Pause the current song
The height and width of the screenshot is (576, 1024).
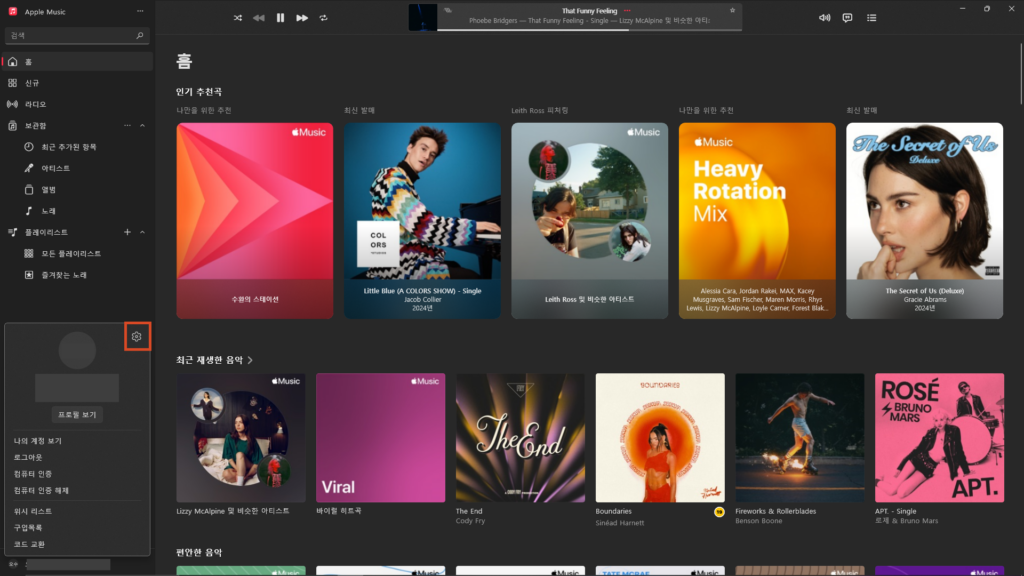coord(280,18)
